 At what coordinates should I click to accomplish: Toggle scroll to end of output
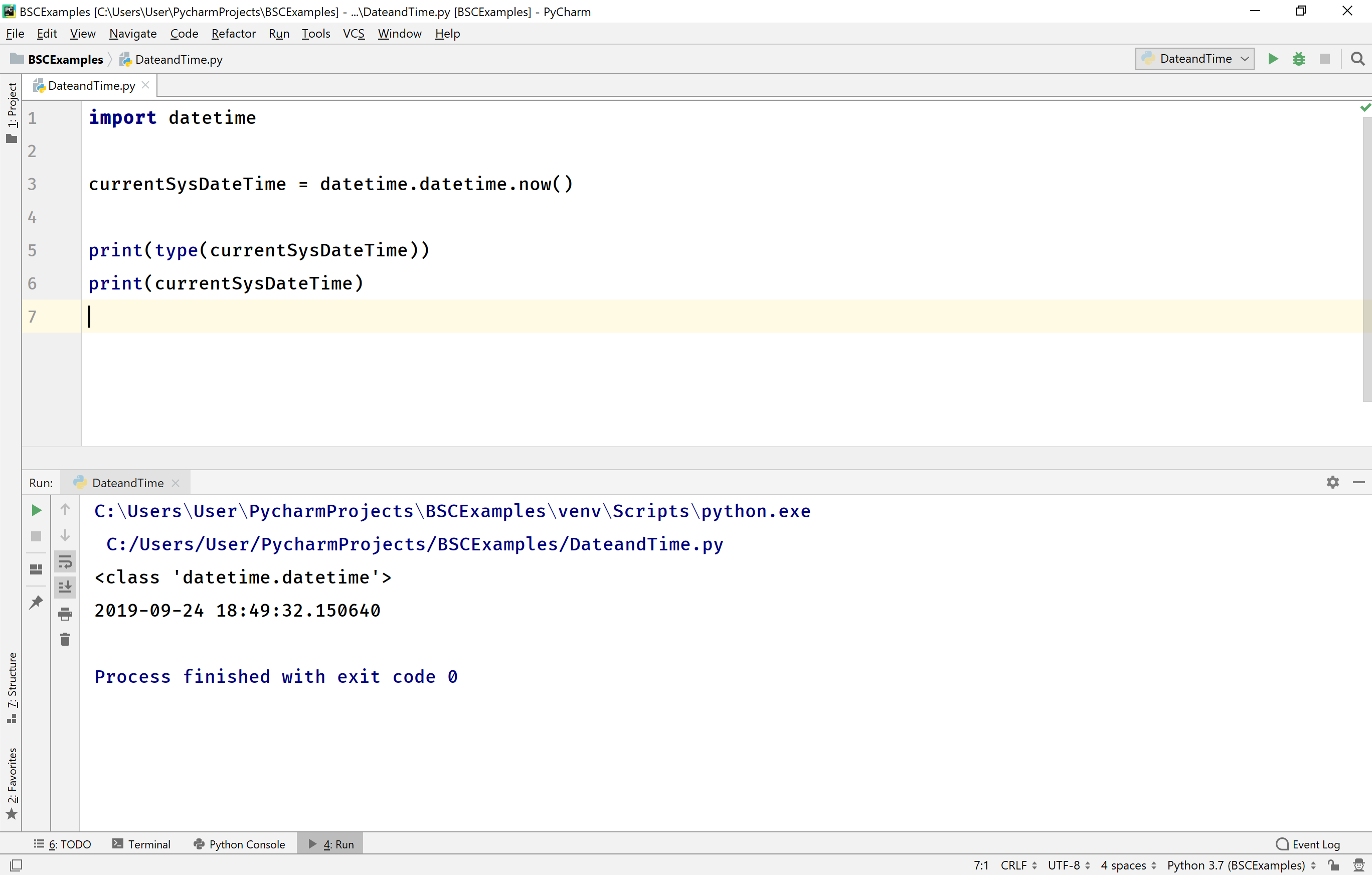point(65,587)
